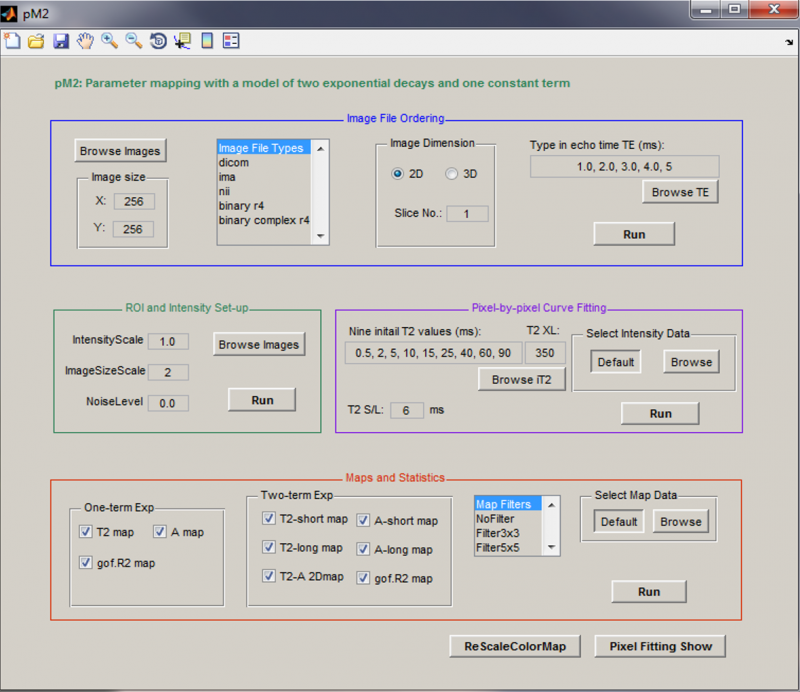Insert a legend using the toolbar icon

tap(231, 40)
